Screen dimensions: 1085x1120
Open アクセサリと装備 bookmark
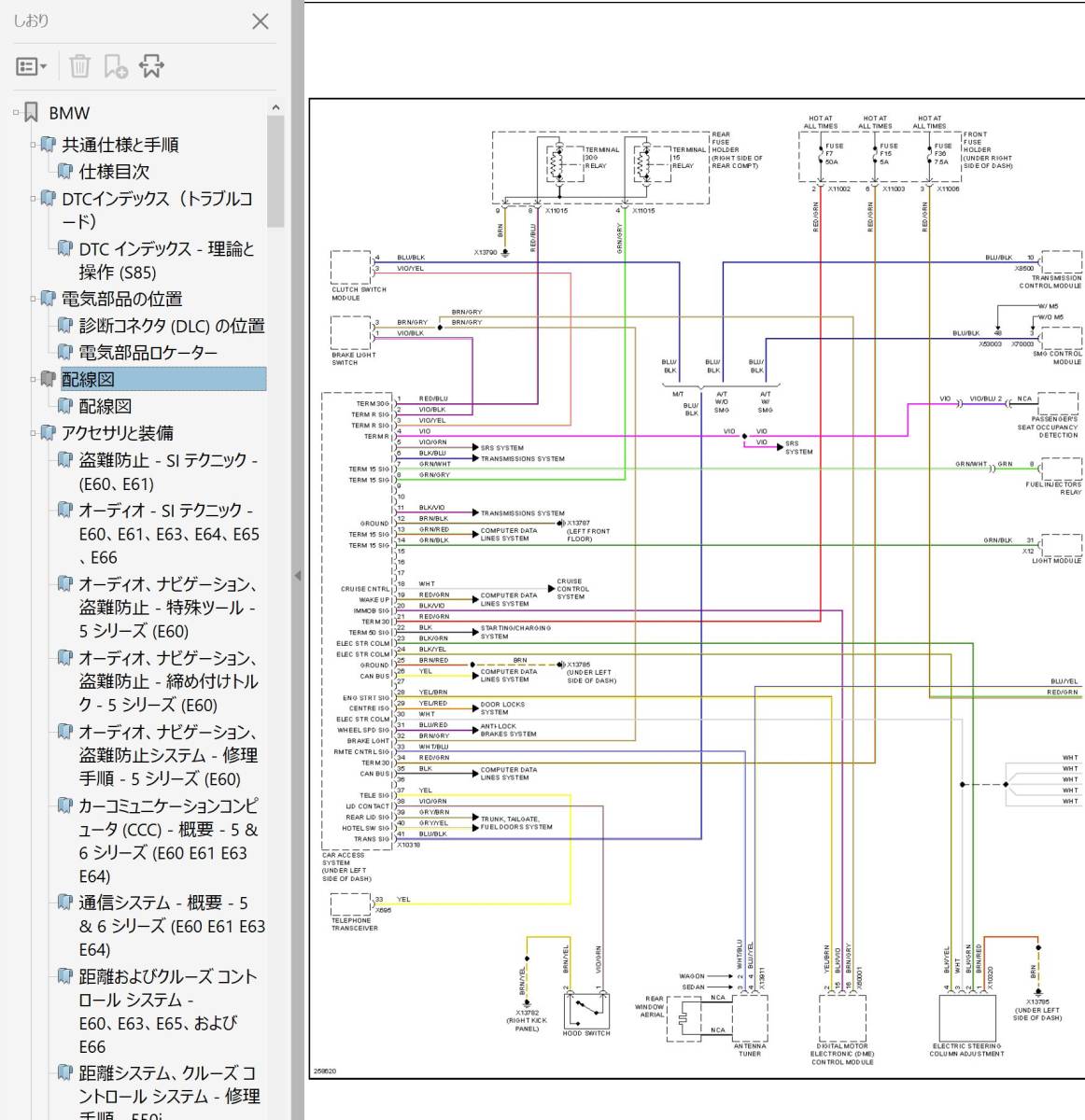click(x=118, y=433)
